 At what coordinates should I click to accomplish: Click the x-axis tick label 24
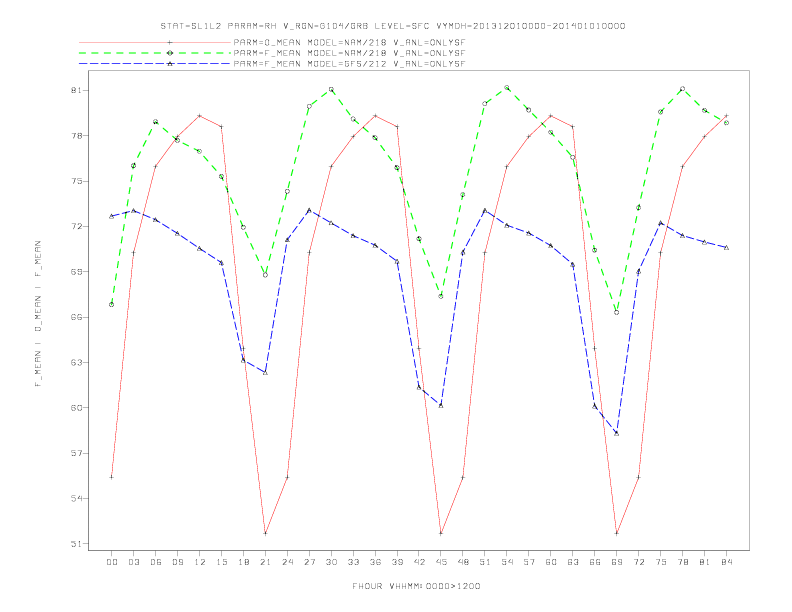pyautogui.click(x=287, y=562)
